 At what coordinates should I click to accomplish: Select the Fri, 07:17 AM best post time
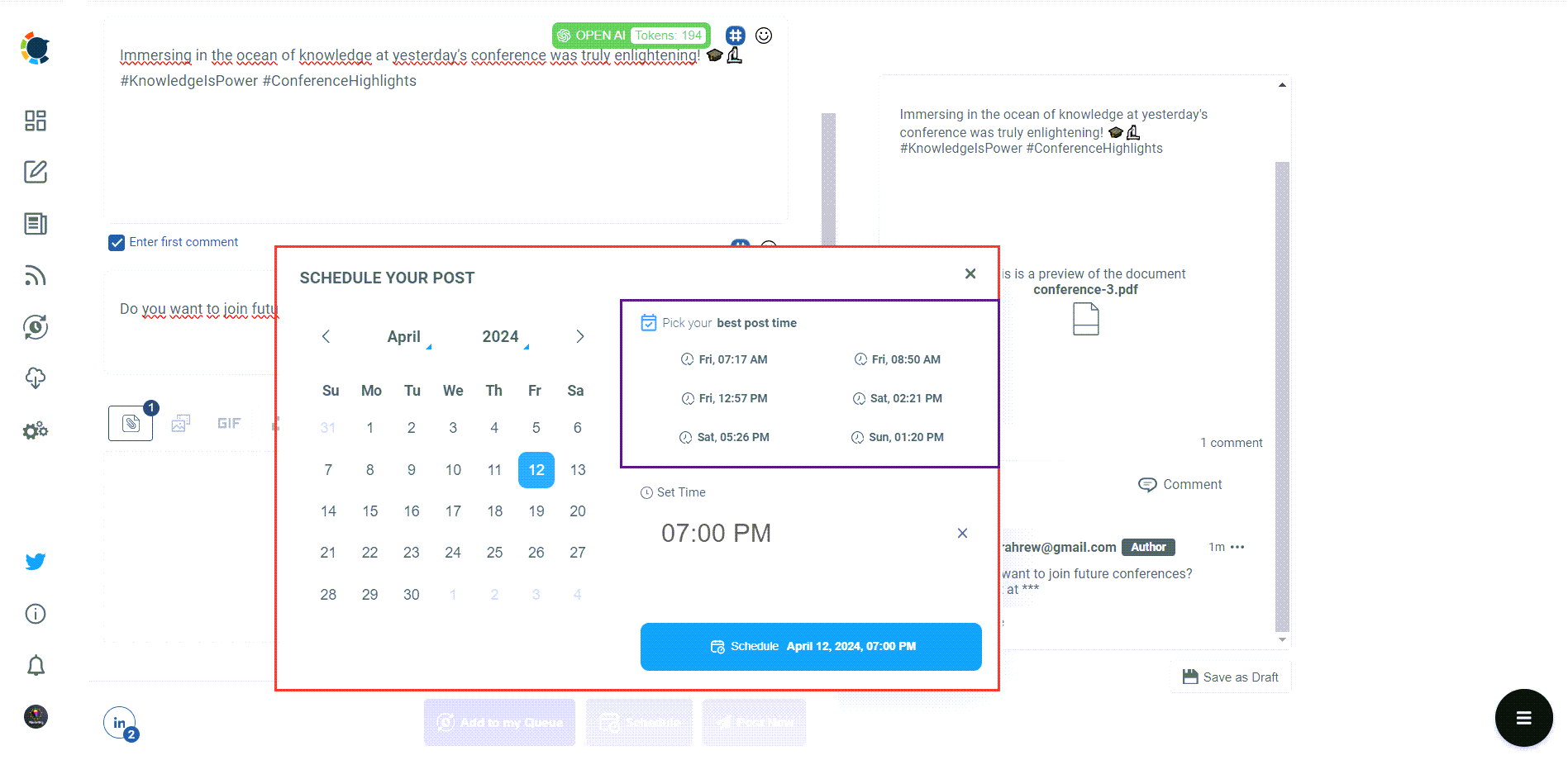[732, 359]
